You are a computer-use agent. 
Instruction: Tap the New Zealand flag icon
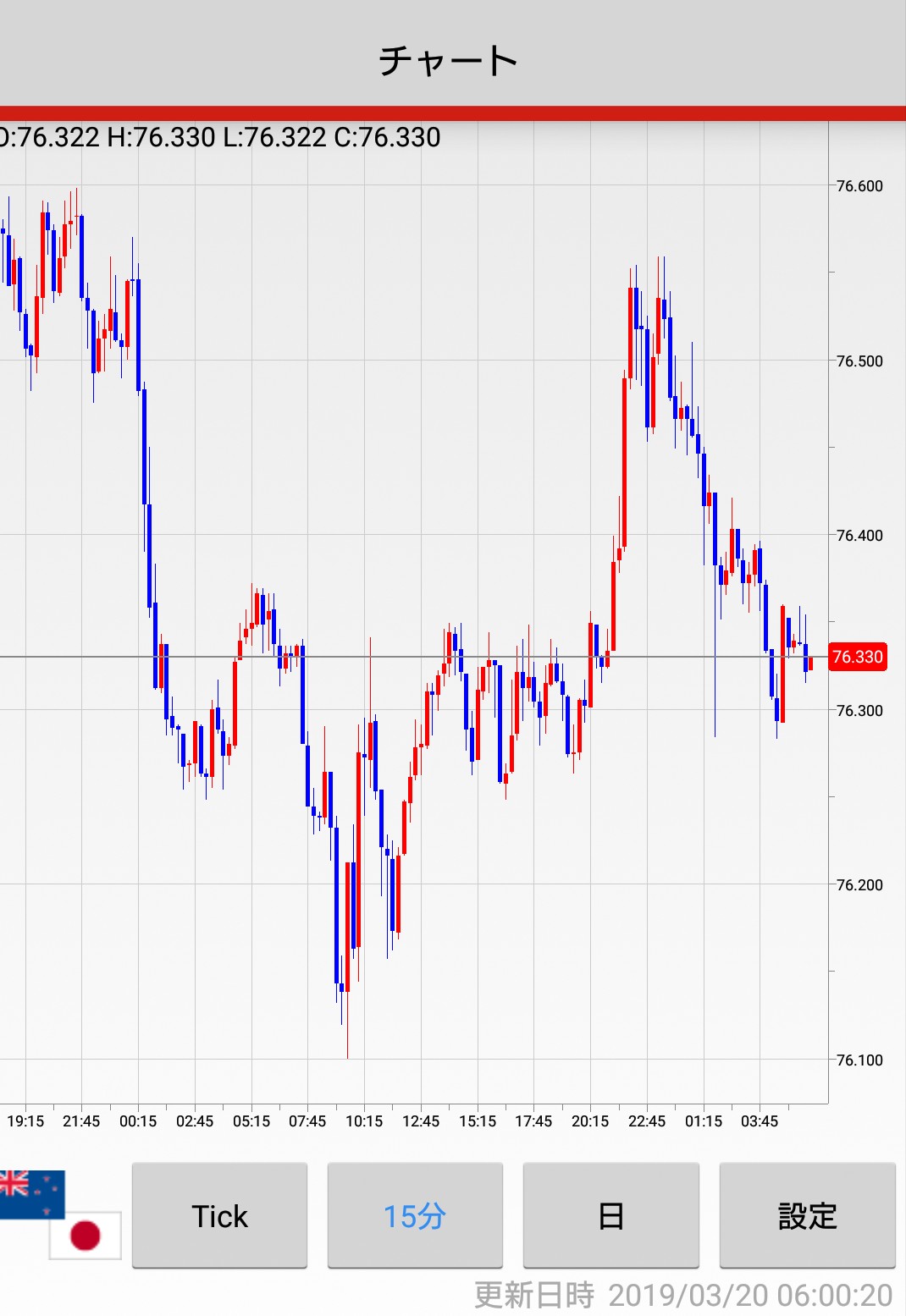point(30,1192)
